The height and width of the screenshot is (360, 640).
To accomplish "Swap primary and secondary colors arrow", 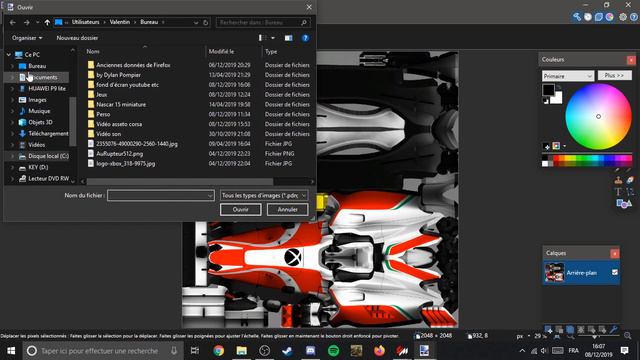I will point(559,87).
